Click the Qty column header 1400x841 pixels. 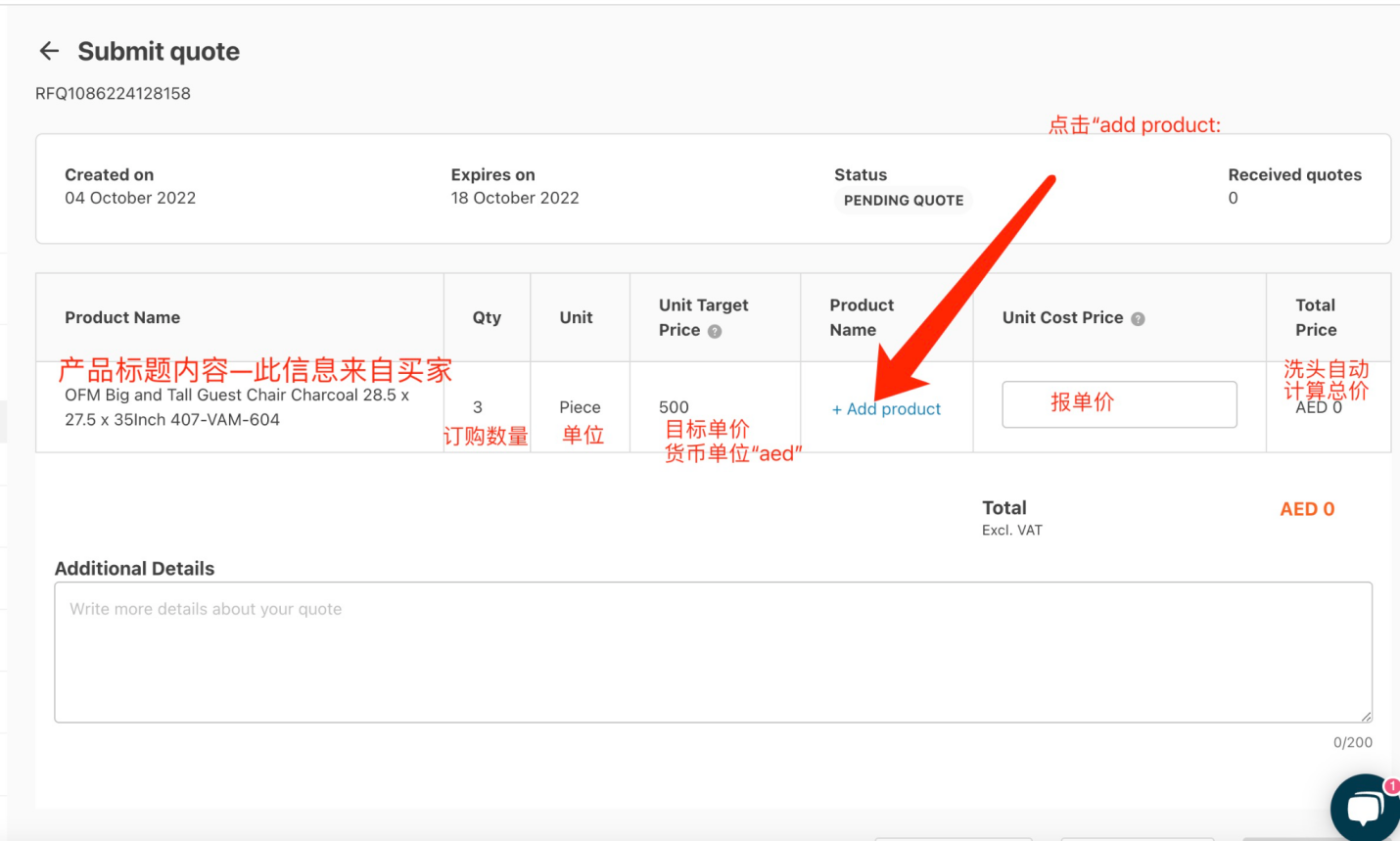pos(487,317)
